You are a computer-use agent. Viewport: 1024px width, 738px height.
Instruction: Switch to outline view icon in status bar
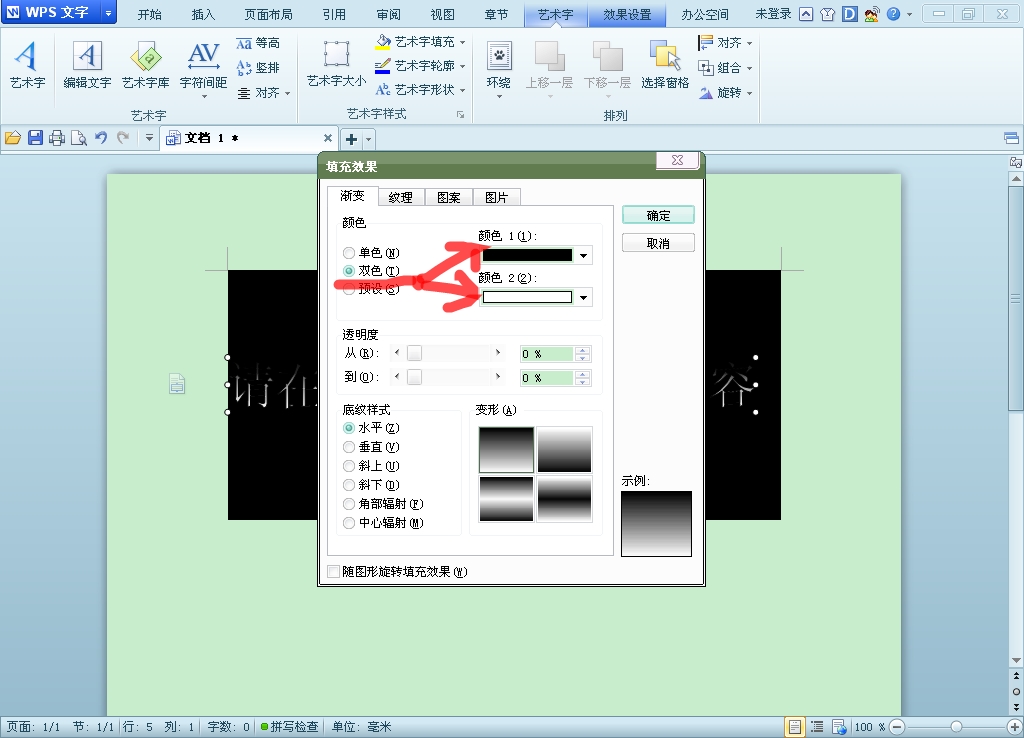click(x=817, y=727)
